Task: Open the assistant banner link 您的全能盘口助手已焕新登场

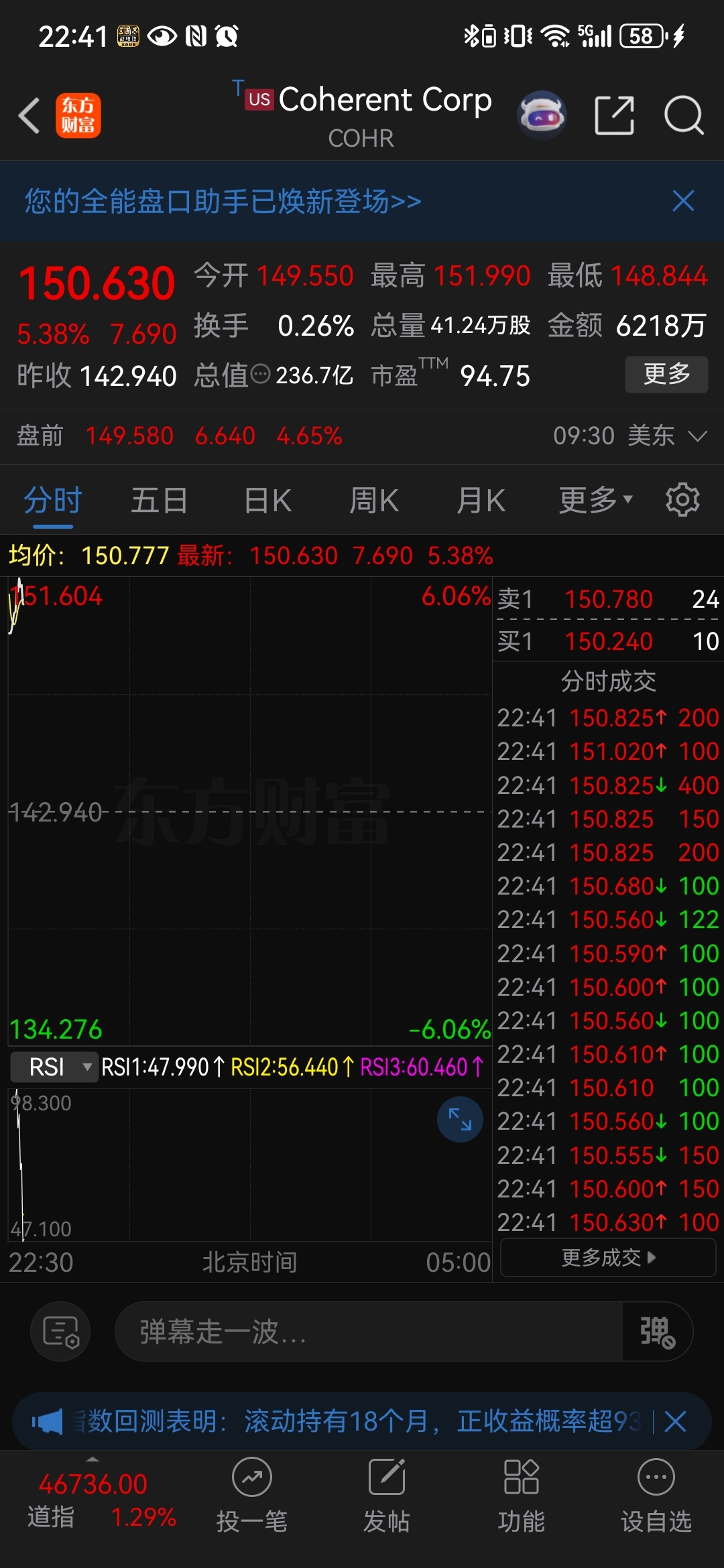Action: pyautogui.click(x=223, y=201)
